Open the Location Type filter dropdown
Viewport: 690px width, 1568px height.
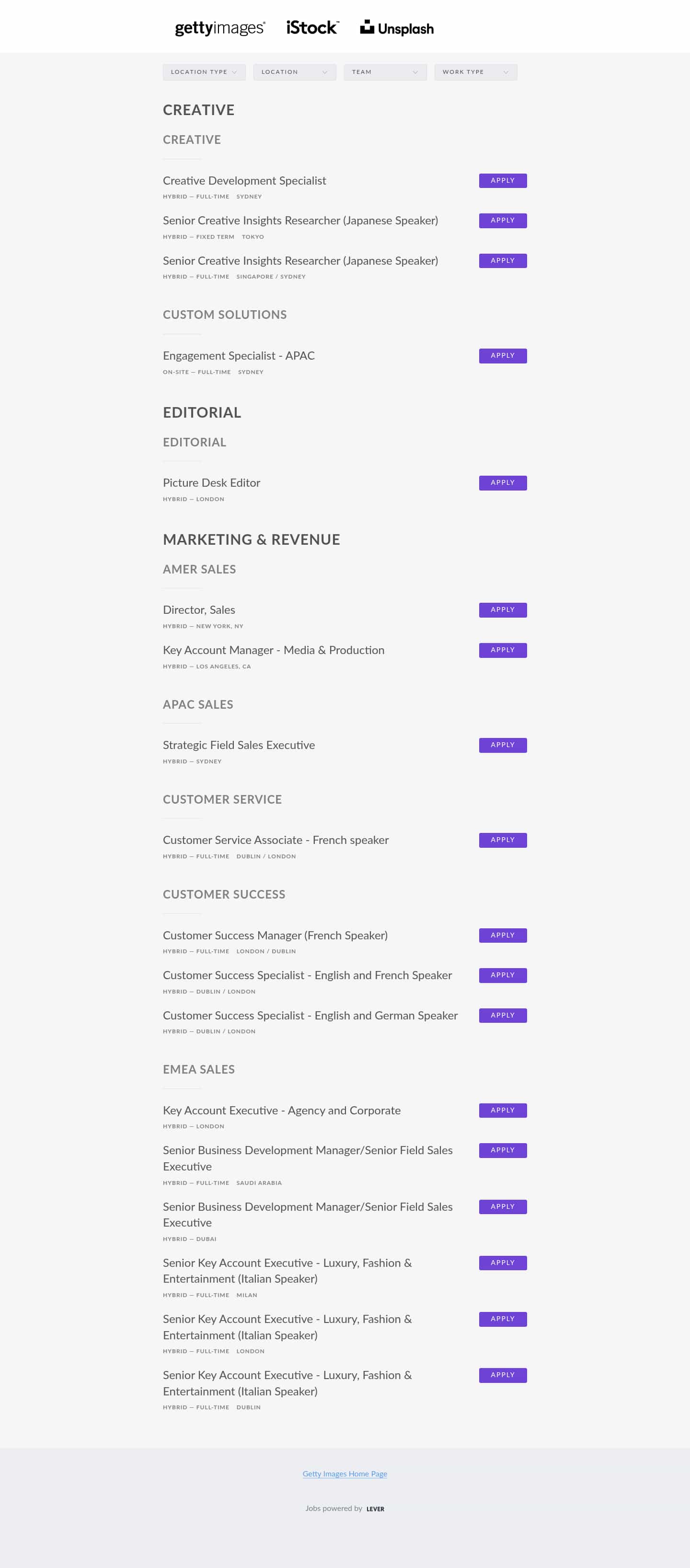(x=203, y=72)
